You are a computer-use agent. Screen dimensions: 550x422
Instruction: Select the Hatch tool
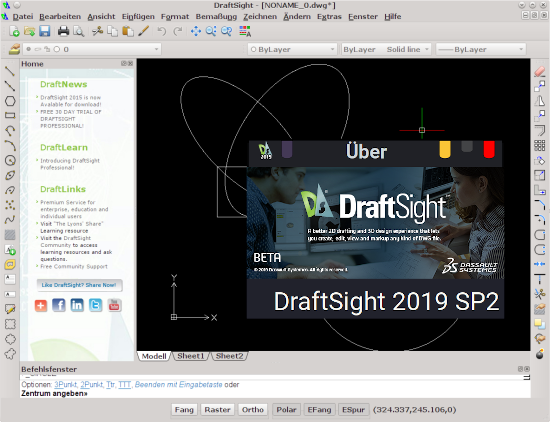point(10,234)
